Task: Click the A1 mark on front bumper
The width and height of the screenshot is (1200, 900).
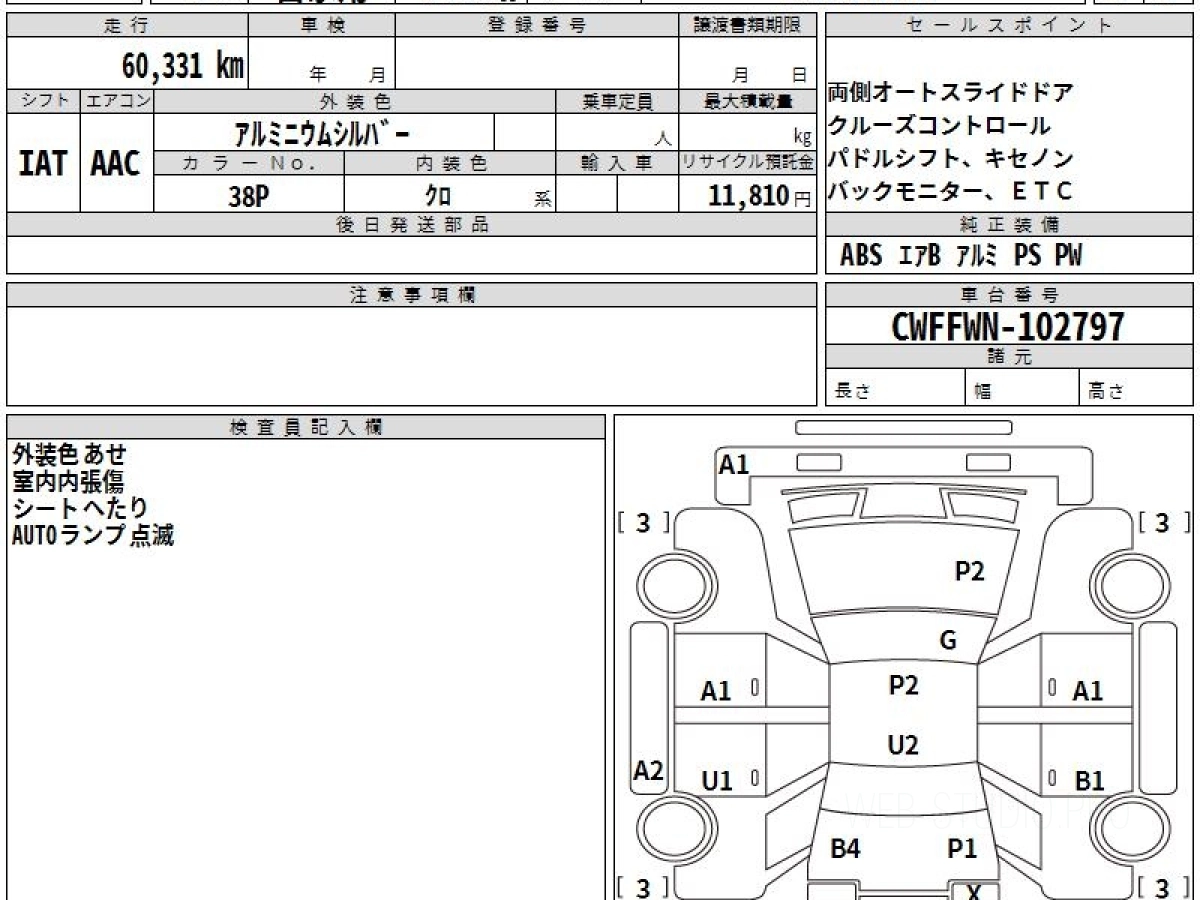Action: click(x=735, y=464)
